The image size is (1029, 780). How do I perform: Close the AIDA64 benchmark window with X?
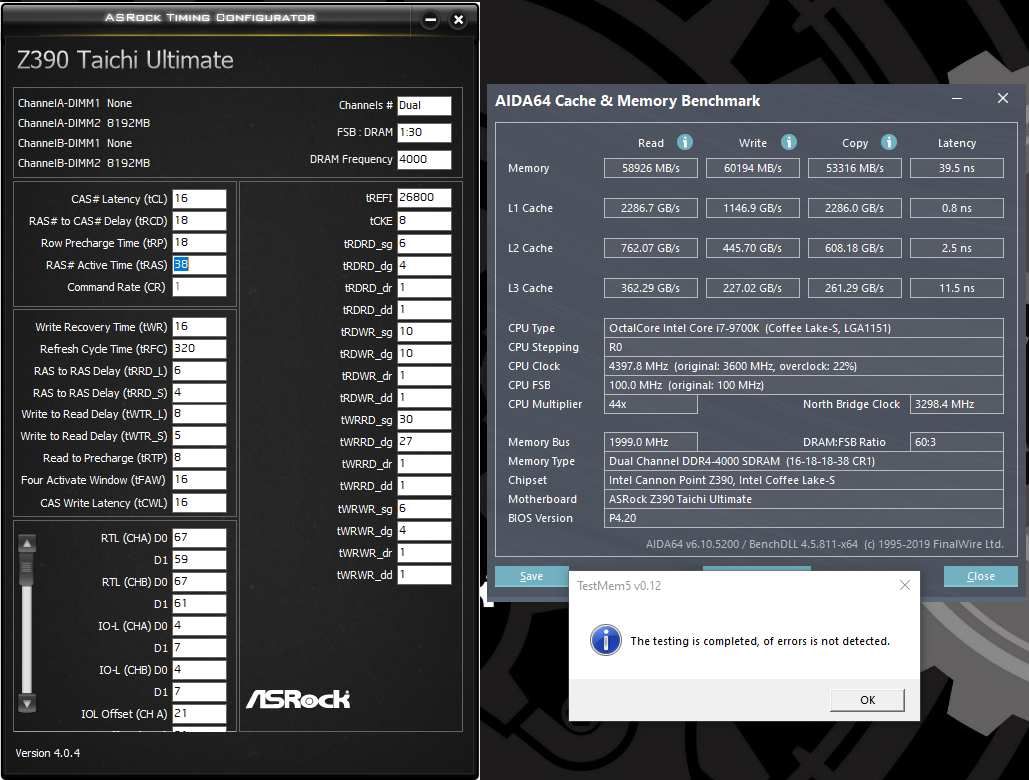1003,98
